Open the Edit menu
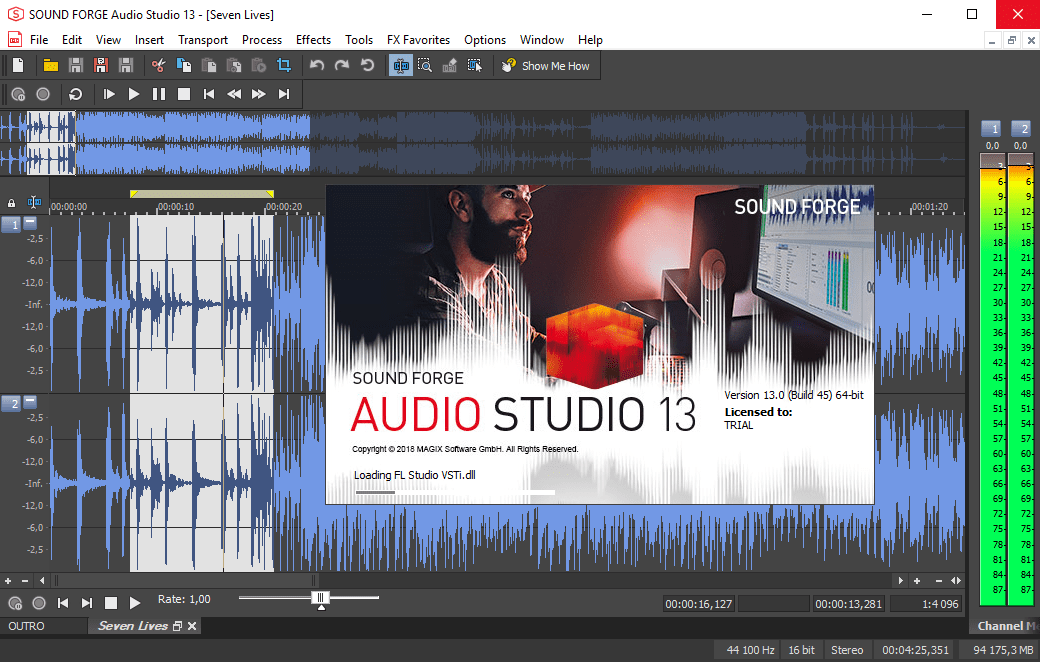This screenshot has height=662, width=1040. point(72,40)
